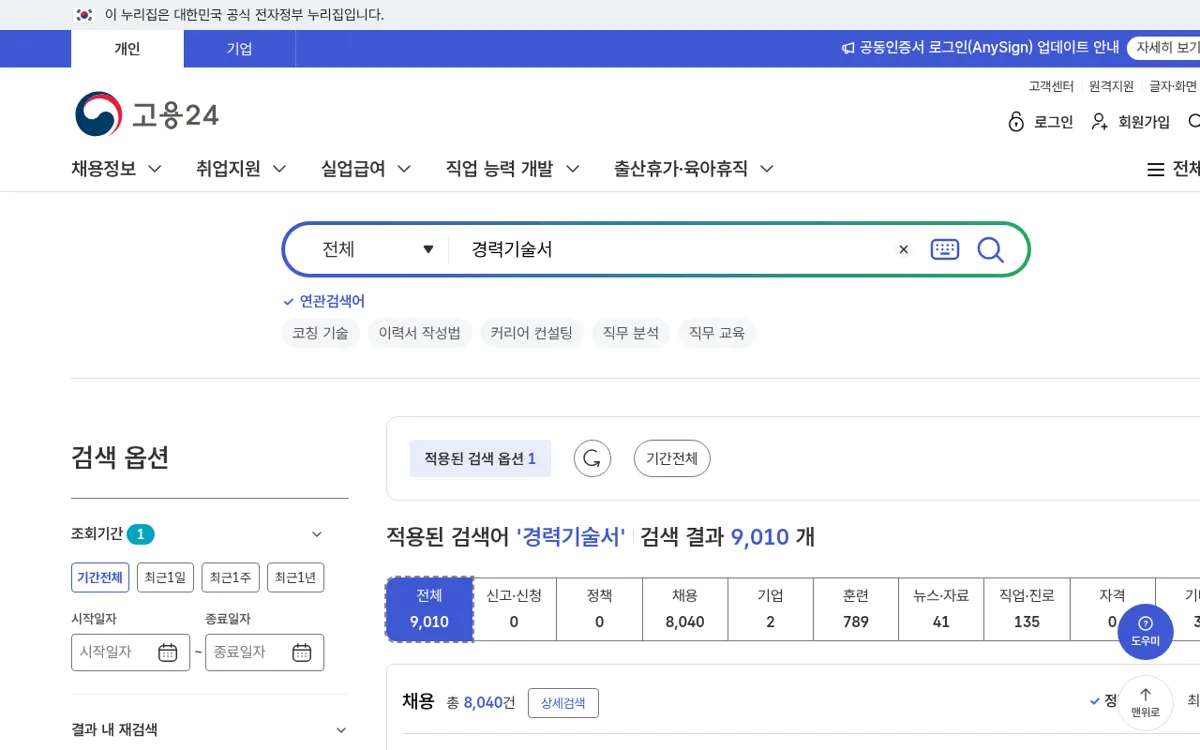Screen dimensions: 1200x750
Task: Select the 전체 9,010 results tab
Action: pos(429,609)
